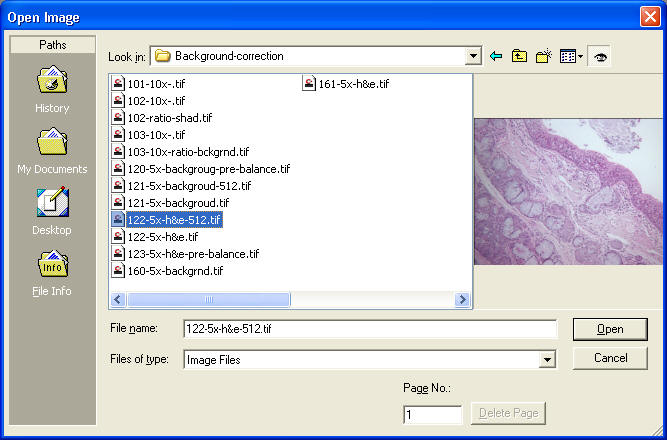
Task: Click the tissue preview thumbnail
Action: [x=567, y=192]
